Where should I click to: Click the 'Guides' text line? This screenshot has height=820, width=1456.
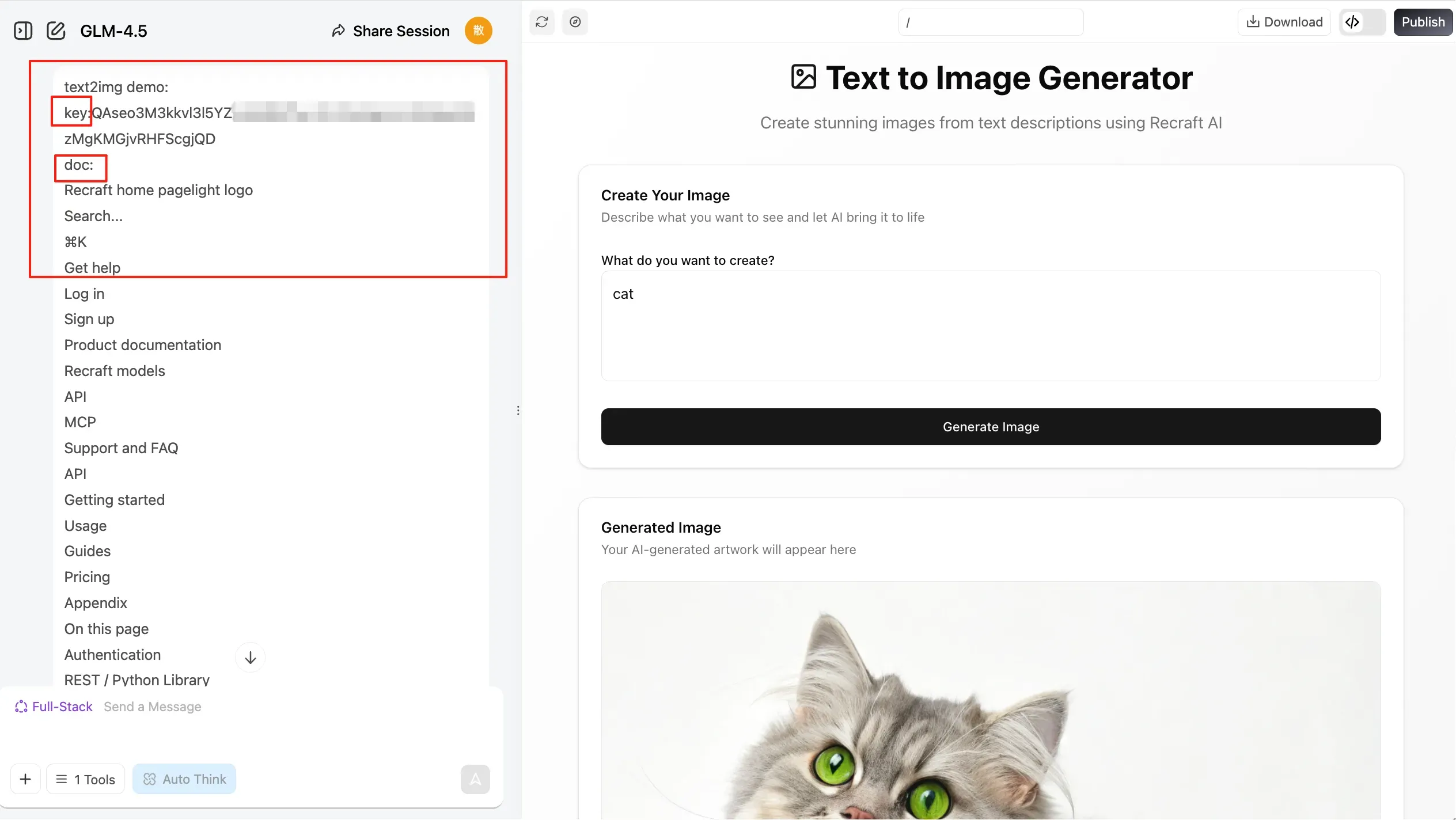88,551
